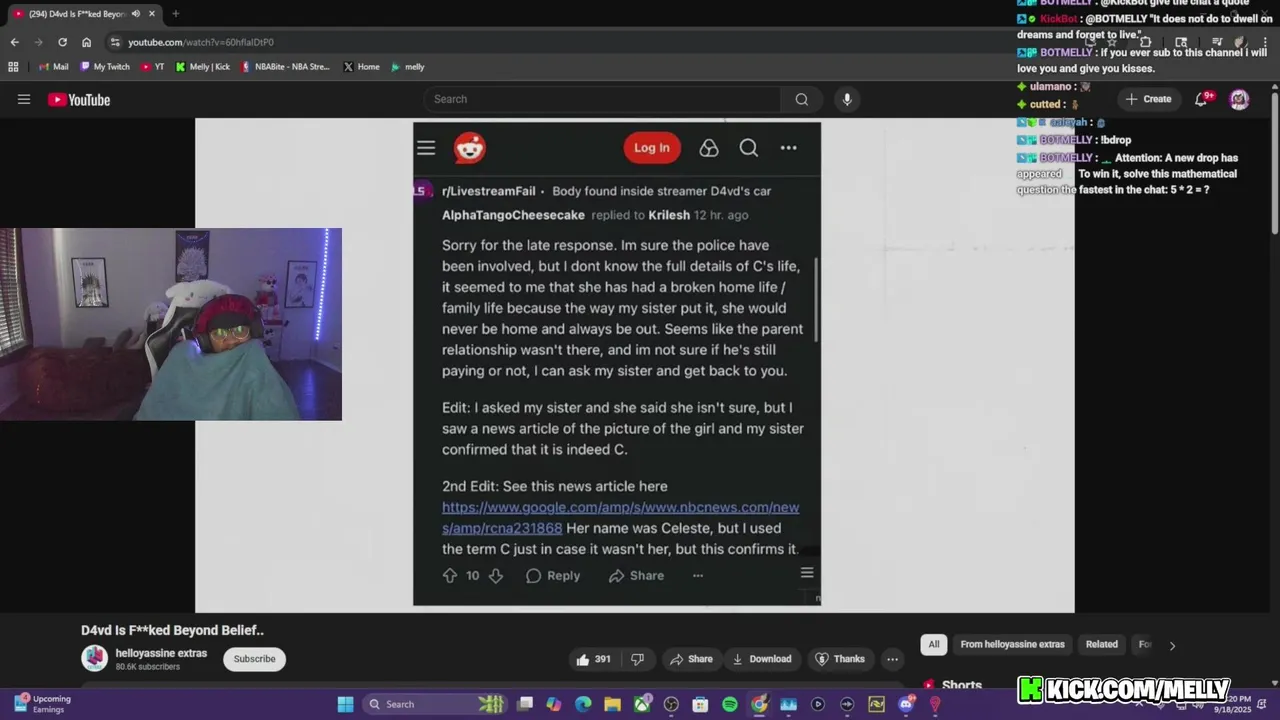Open the nbcnews.com article link
Image resolution: width=1280 pixels, height=720 pixels.
click(x=620, y=518)
